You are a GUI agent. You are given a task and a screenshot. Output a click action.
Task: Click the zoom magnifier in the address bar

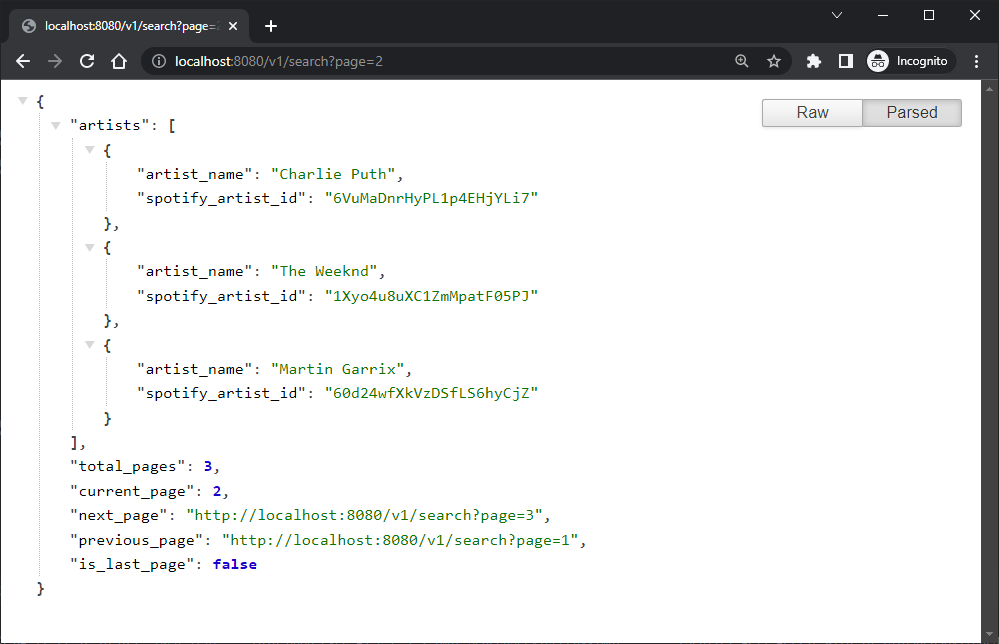[x=741, y=60]
